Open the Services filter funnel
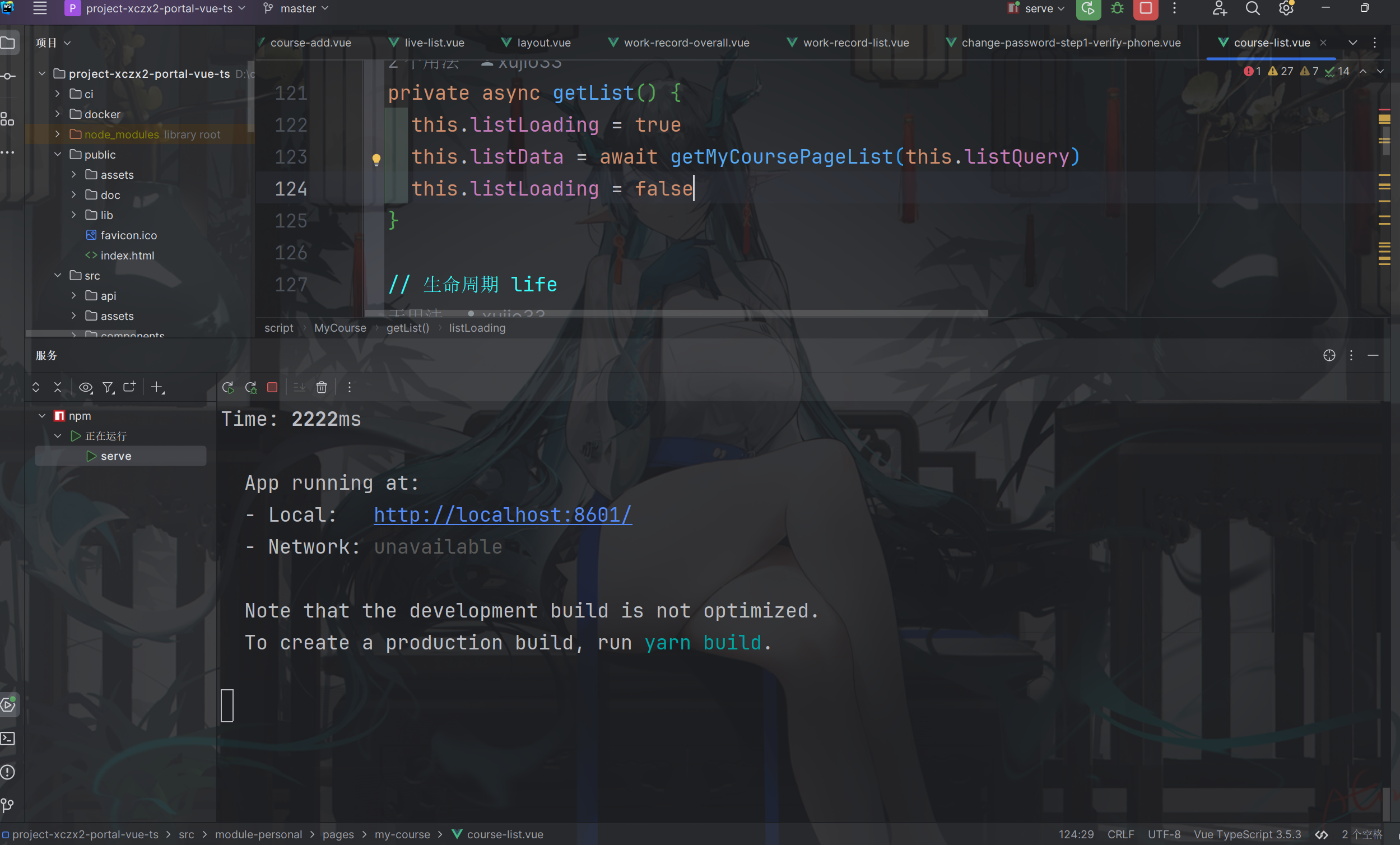 pos(108,388)
